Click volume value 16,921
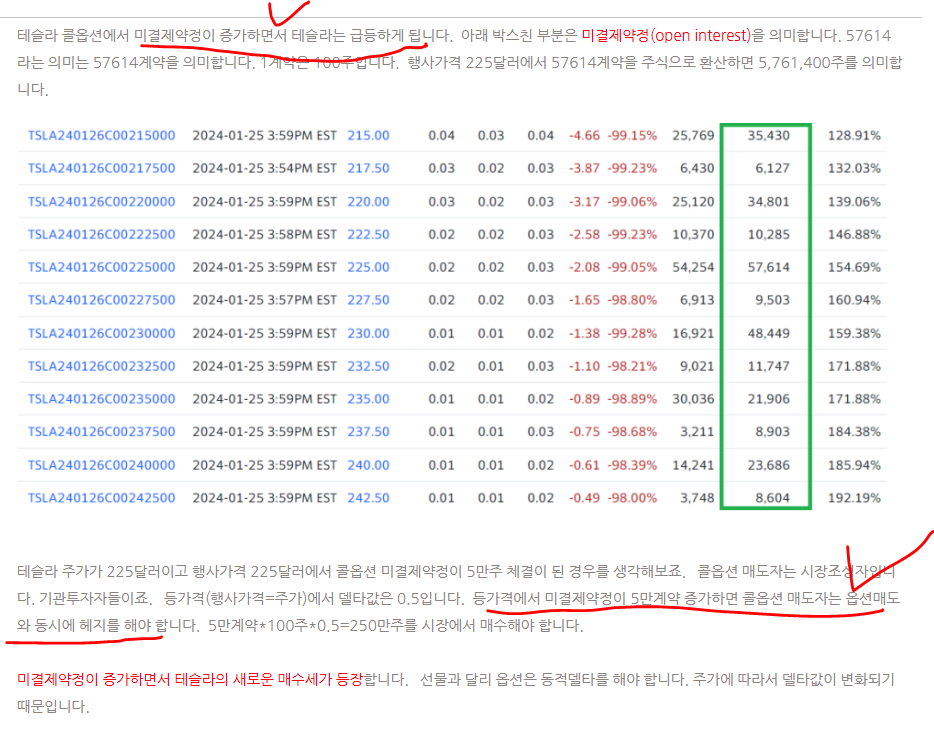The height and width of the screenshot is (743, 934). (693, 334)
